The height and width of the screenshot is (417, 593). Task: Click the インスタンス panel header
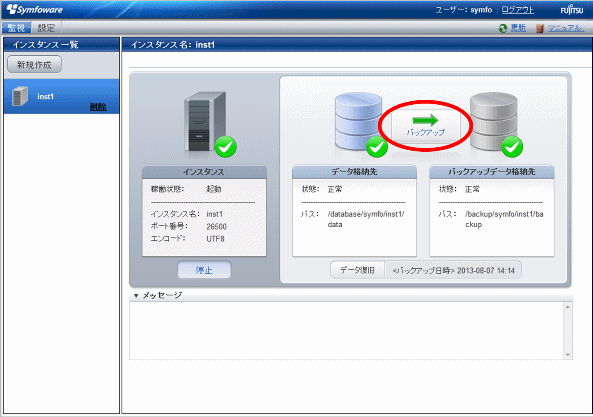204,172
